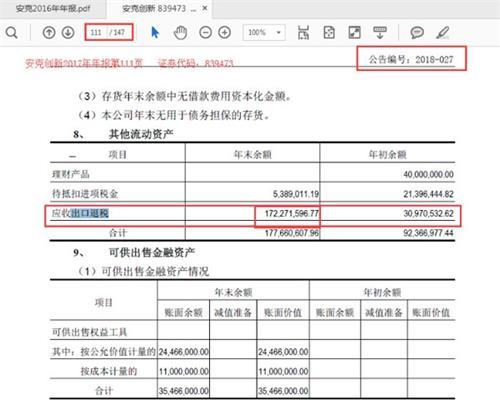Select the arrow pointer selection tool
The height and width of the screenshot is (400, 500).
(x=155, y=33)
